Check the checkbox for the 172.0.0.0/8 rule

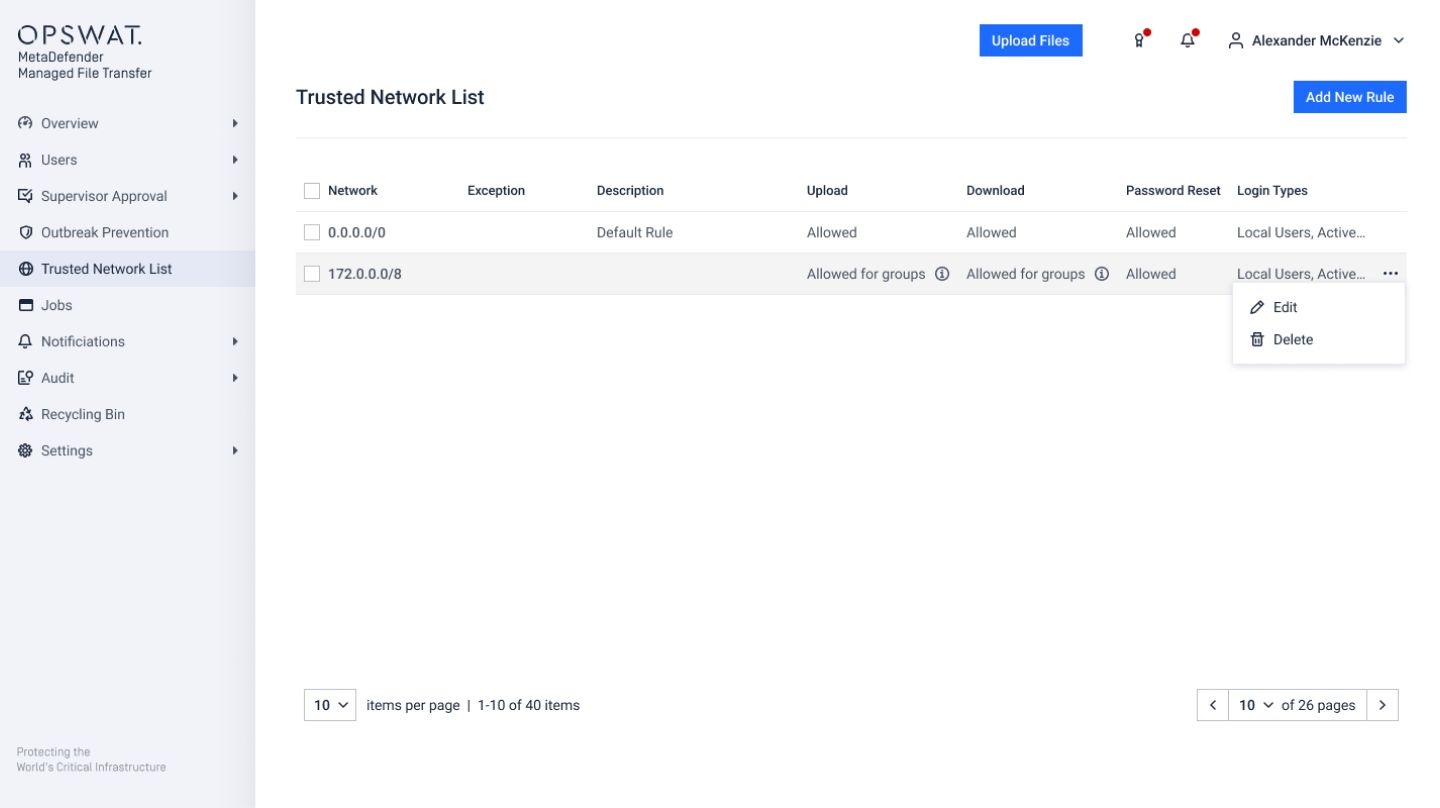pos(311,273)
